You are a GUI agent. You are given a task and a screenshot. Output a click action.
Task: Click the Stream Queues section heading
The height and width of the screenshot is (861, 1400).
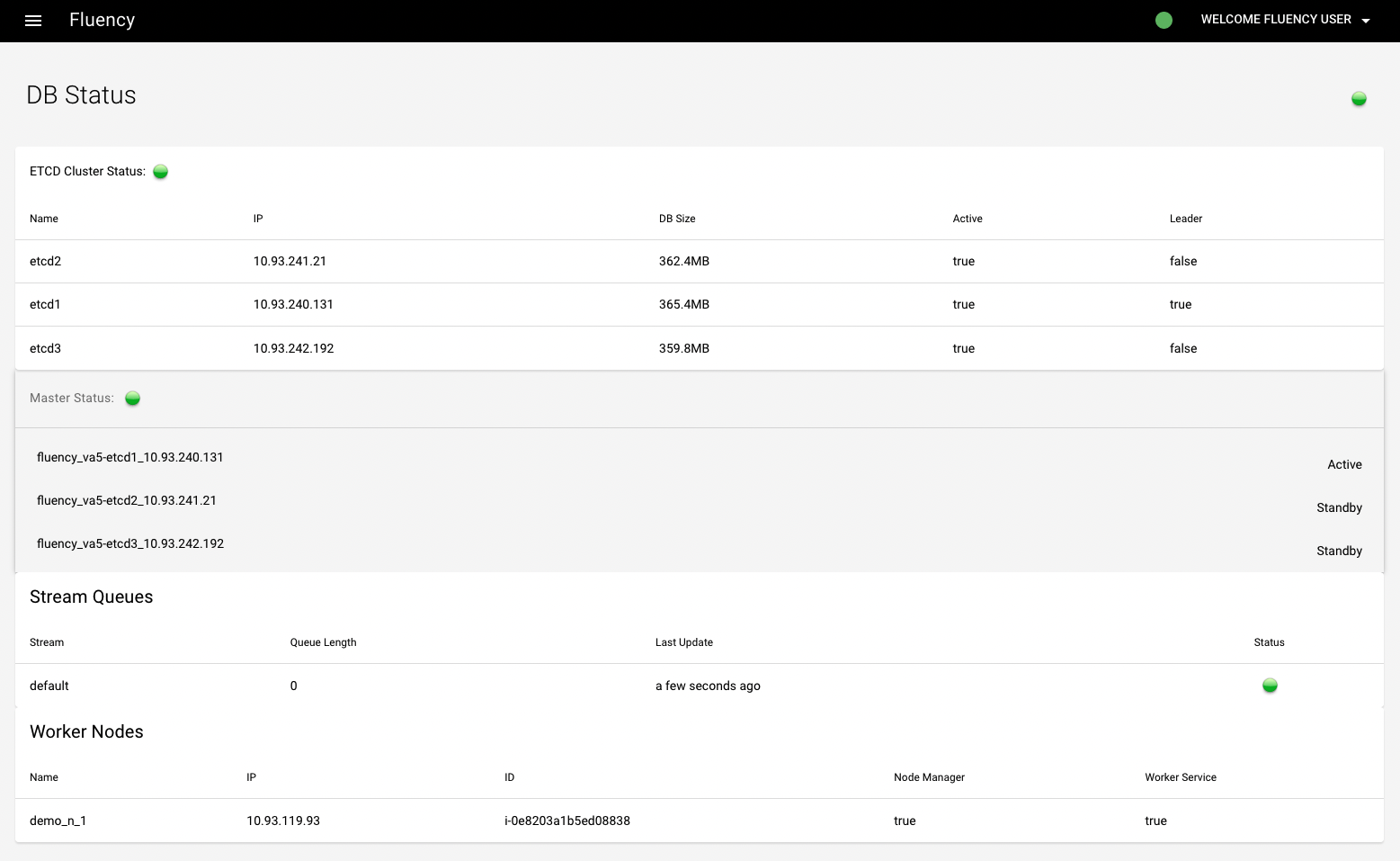[91, 596]
